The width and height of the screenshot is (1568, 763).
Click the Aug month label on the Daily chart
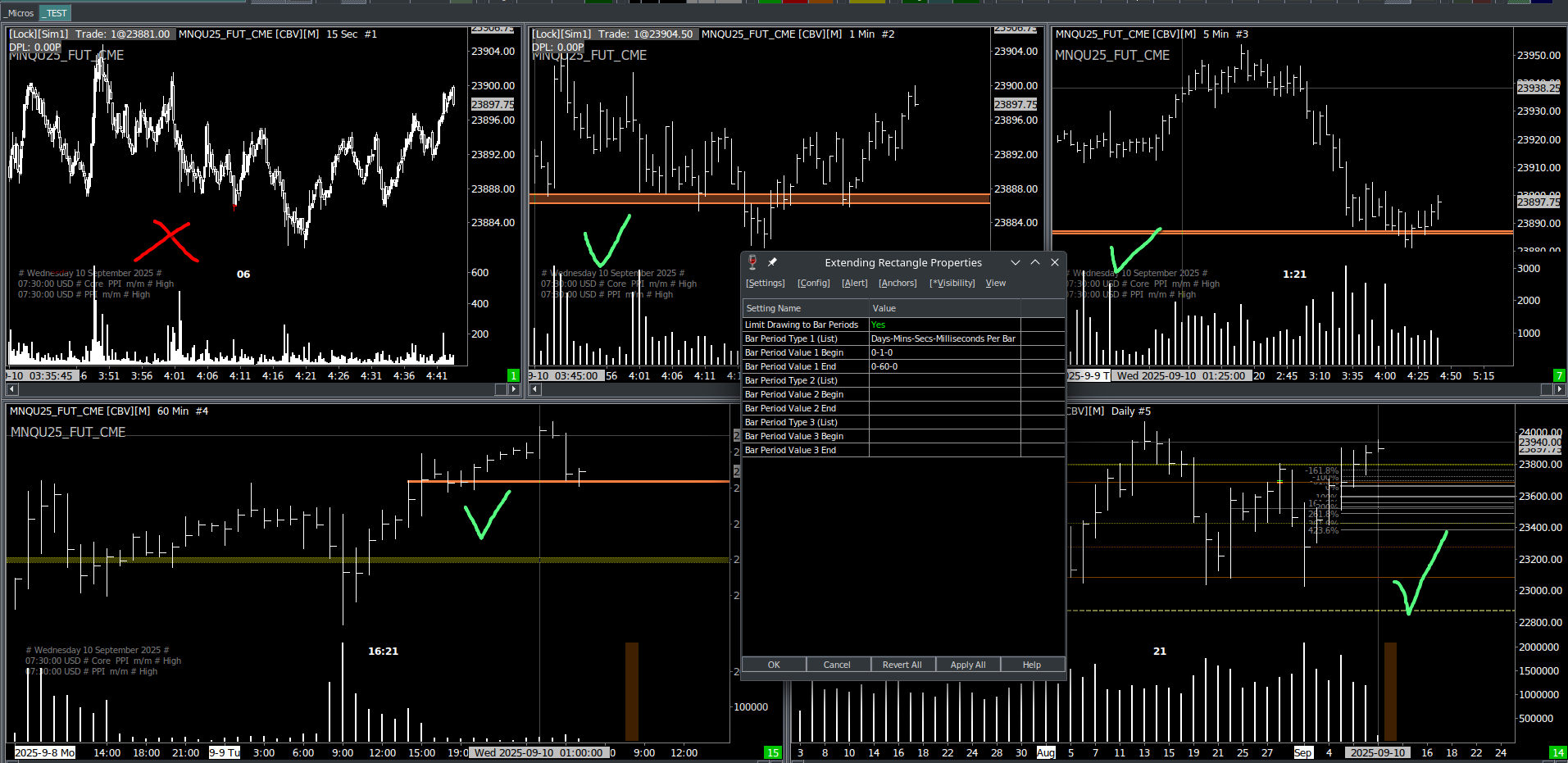[x=1046, y=752]
